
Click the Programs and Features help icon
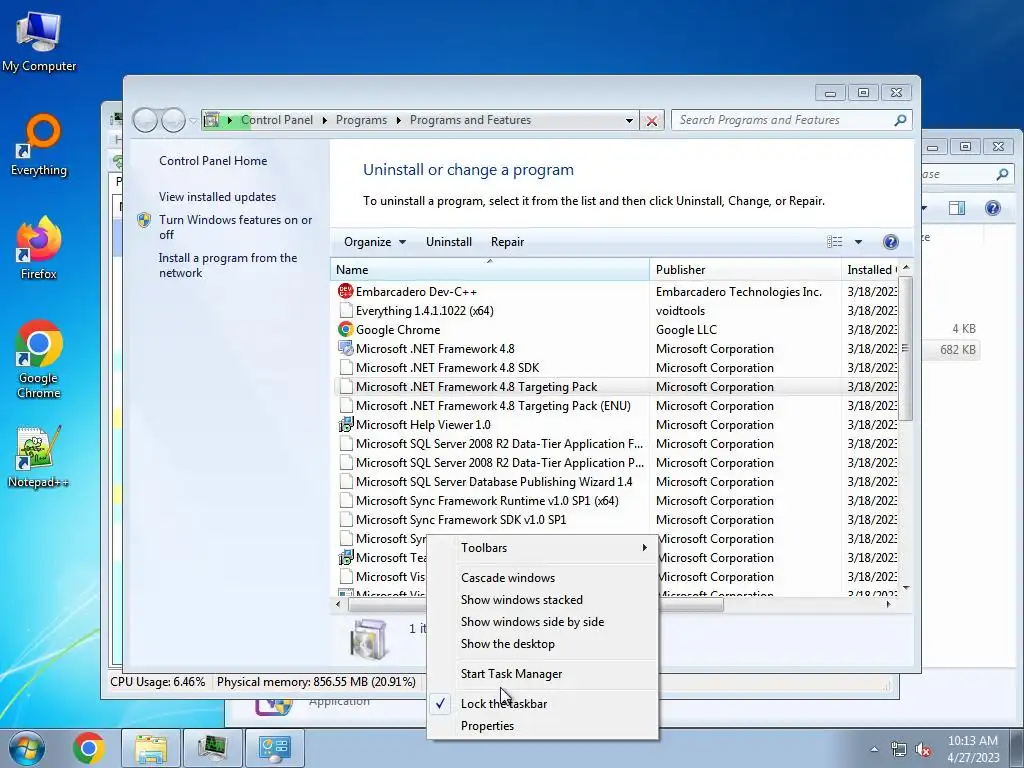click(x=890, y=242)
